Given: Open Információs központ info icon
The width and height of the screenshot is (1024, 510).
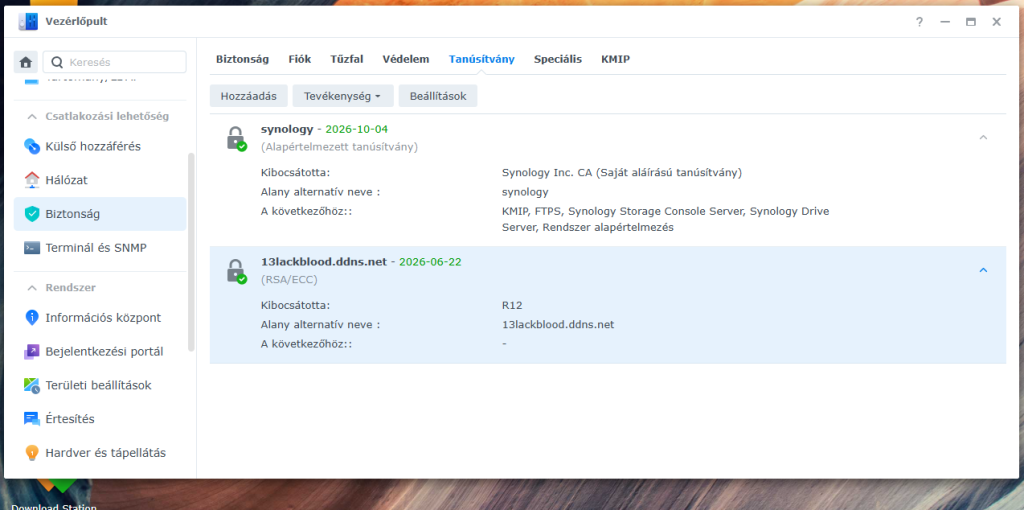Looking at the screenshot, I should [x=31, y=318].
